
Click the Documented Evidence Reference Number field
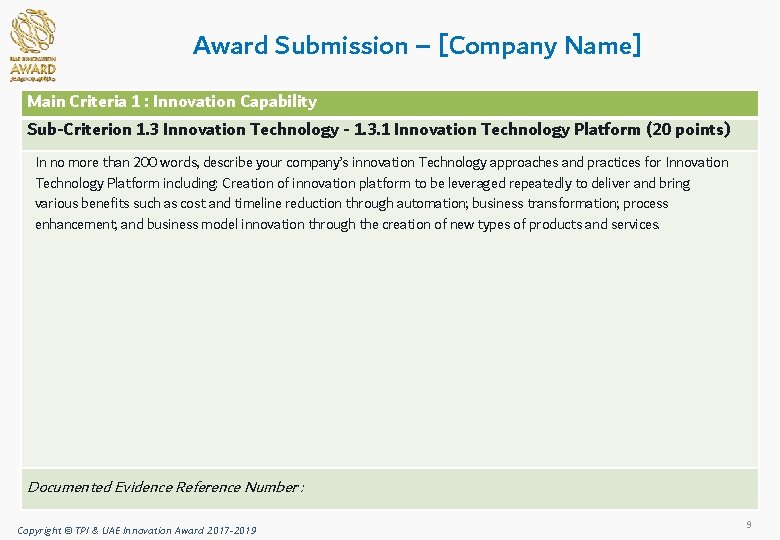tap(165, 487)
